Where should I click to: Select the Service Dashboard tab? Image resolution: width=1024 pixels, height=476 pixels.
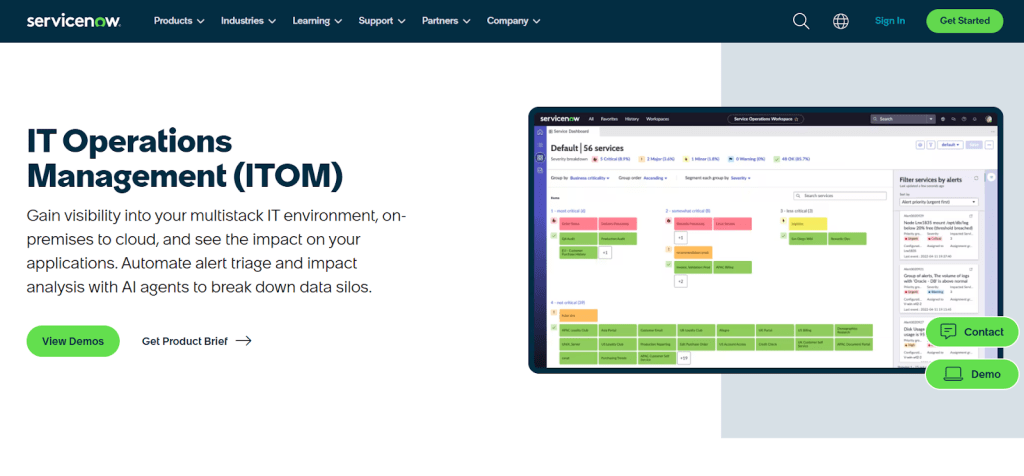pyautogui.click(x=570, y=131)
